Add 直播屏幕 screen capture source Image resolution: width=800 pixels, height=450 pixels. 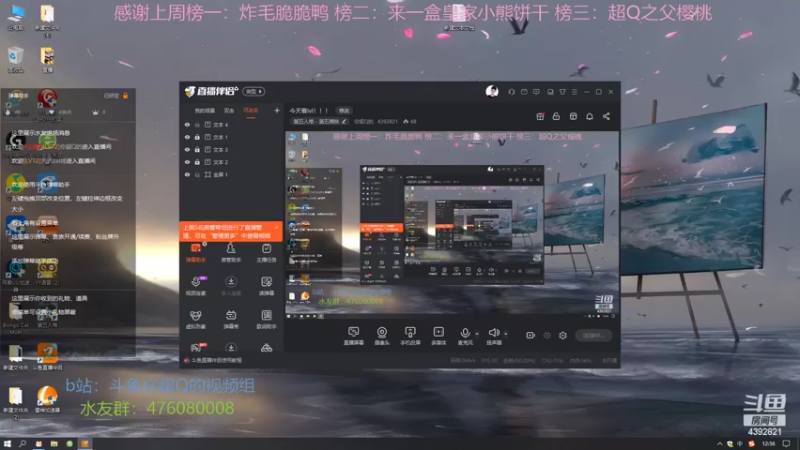pos(354,336)
